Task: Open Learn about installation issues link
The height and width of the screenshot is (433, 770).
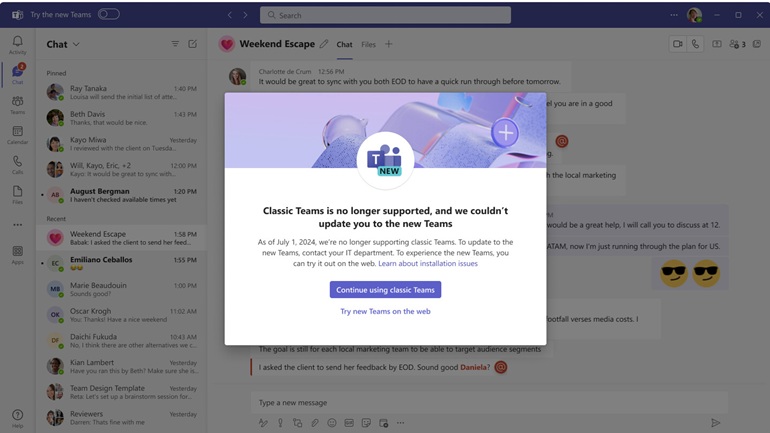Action: point(428,264)
